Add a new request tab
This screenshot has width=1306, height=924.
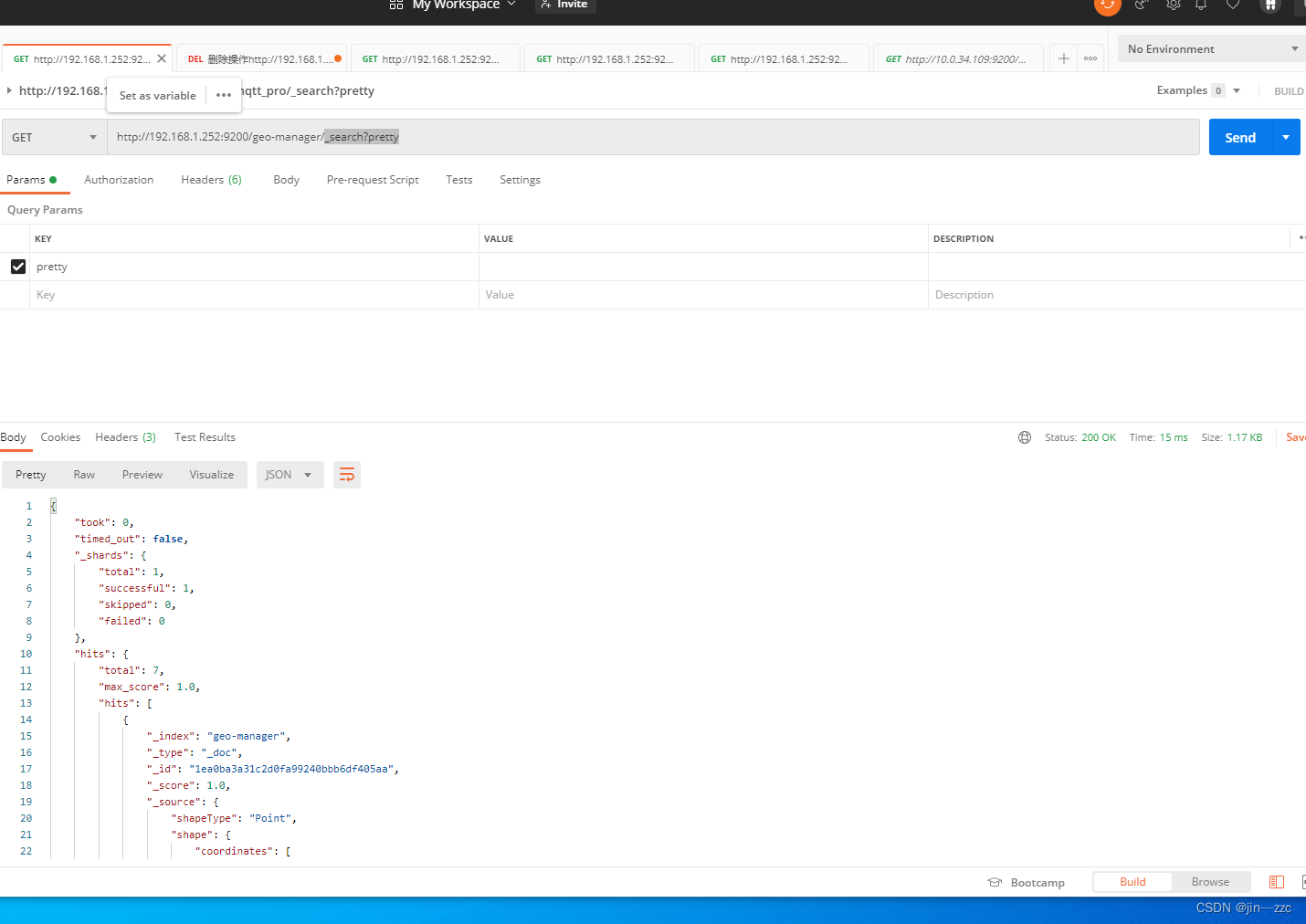point(1064,58)
